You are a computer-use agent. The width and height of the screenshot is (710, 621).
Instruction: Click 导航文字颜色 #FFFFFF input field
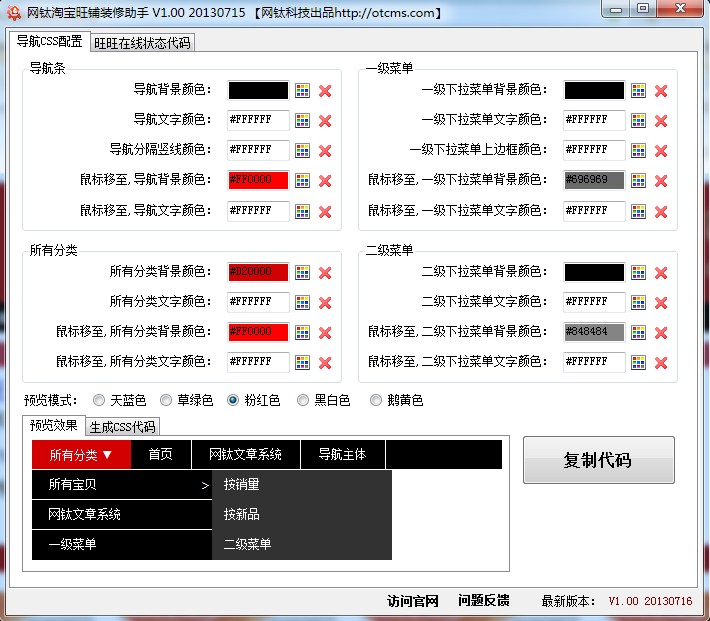(258, 120)
